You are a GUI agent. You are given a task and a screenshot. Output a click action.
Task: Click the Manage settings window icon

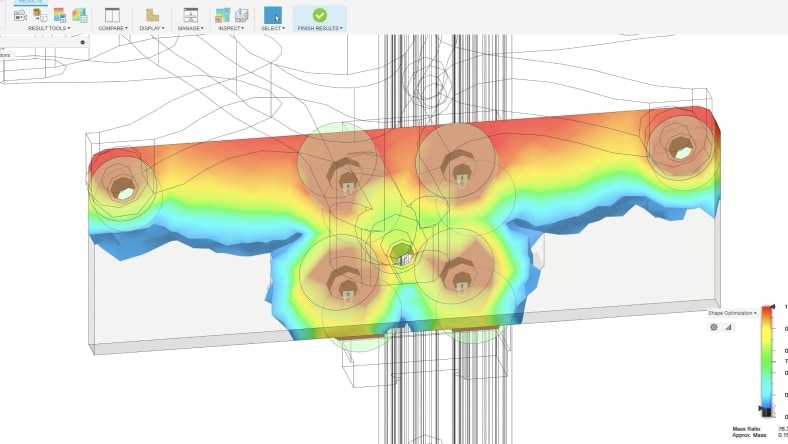click(190, 15)
